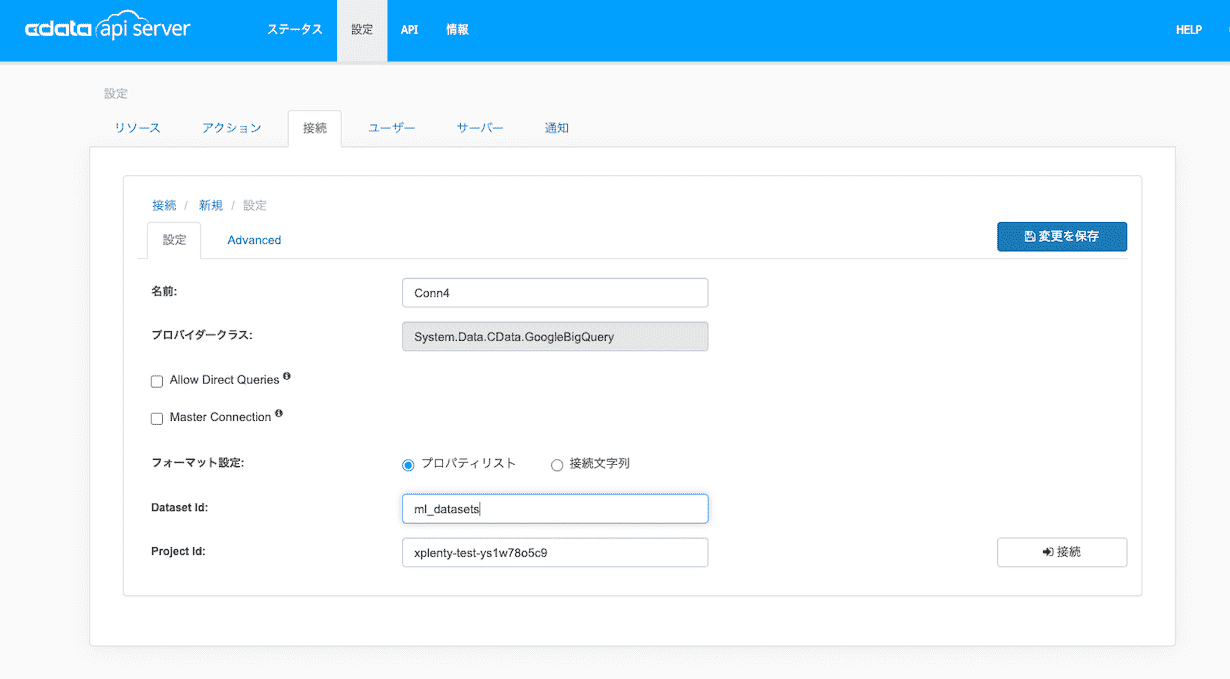Click into the Dataset Id field
Viewport: 1230px width, 679px height.
pos(554,509)
